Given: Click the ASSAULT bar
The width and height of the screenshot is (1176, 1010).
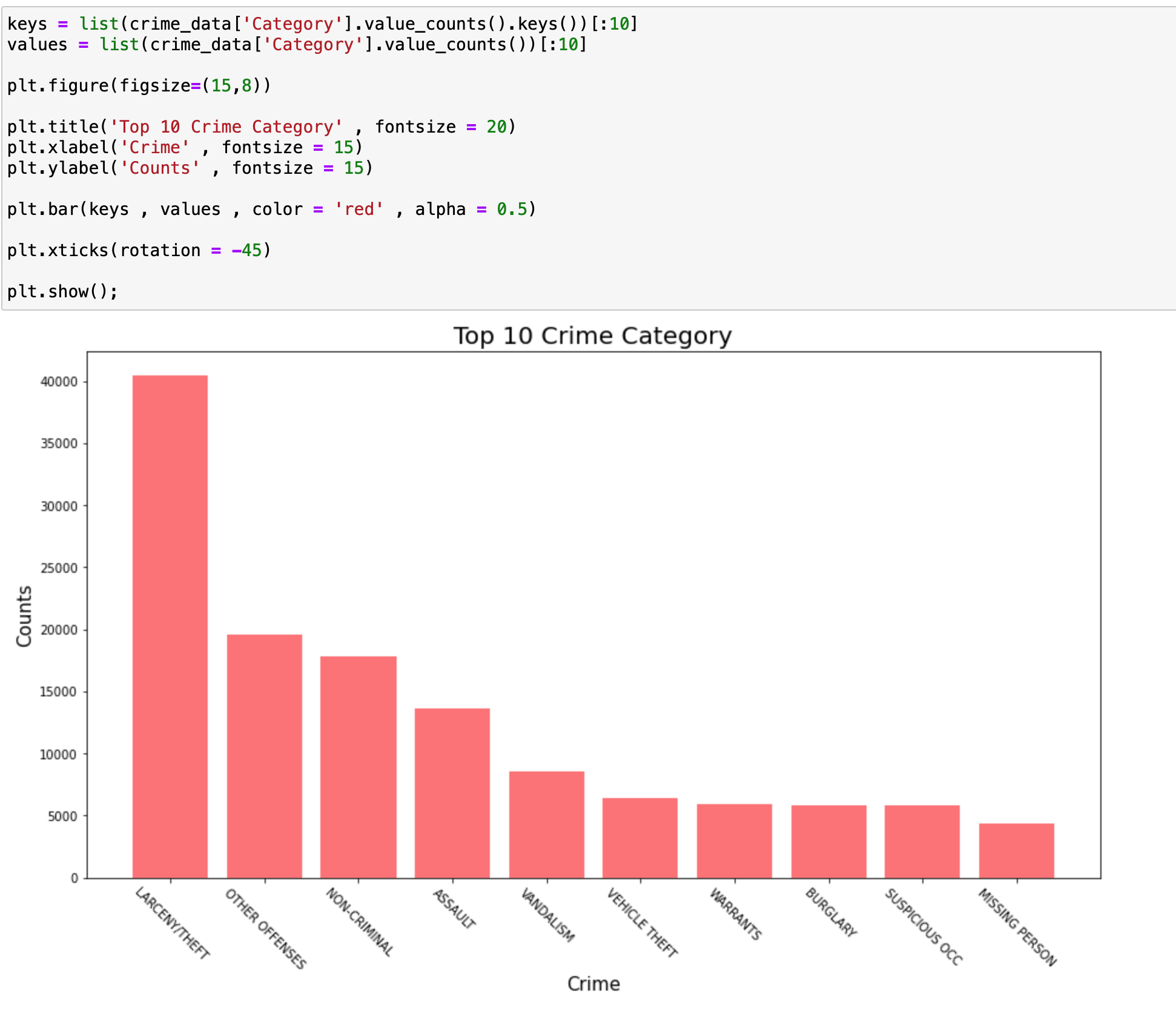Looking at the screenshot, I should click(x=452, y=793).
